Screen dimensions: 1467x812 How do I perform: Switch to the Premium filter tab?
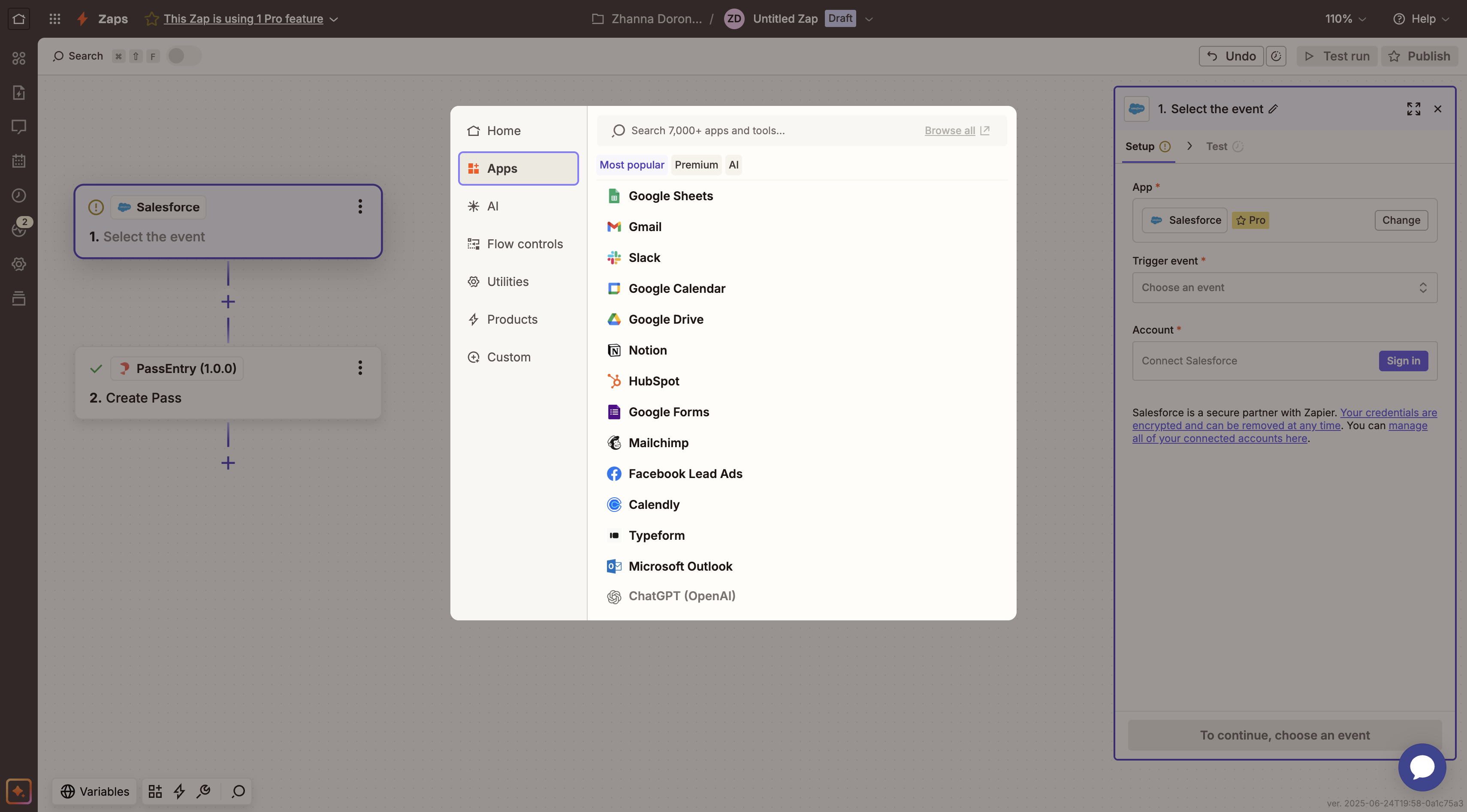[x=696, y=165]
